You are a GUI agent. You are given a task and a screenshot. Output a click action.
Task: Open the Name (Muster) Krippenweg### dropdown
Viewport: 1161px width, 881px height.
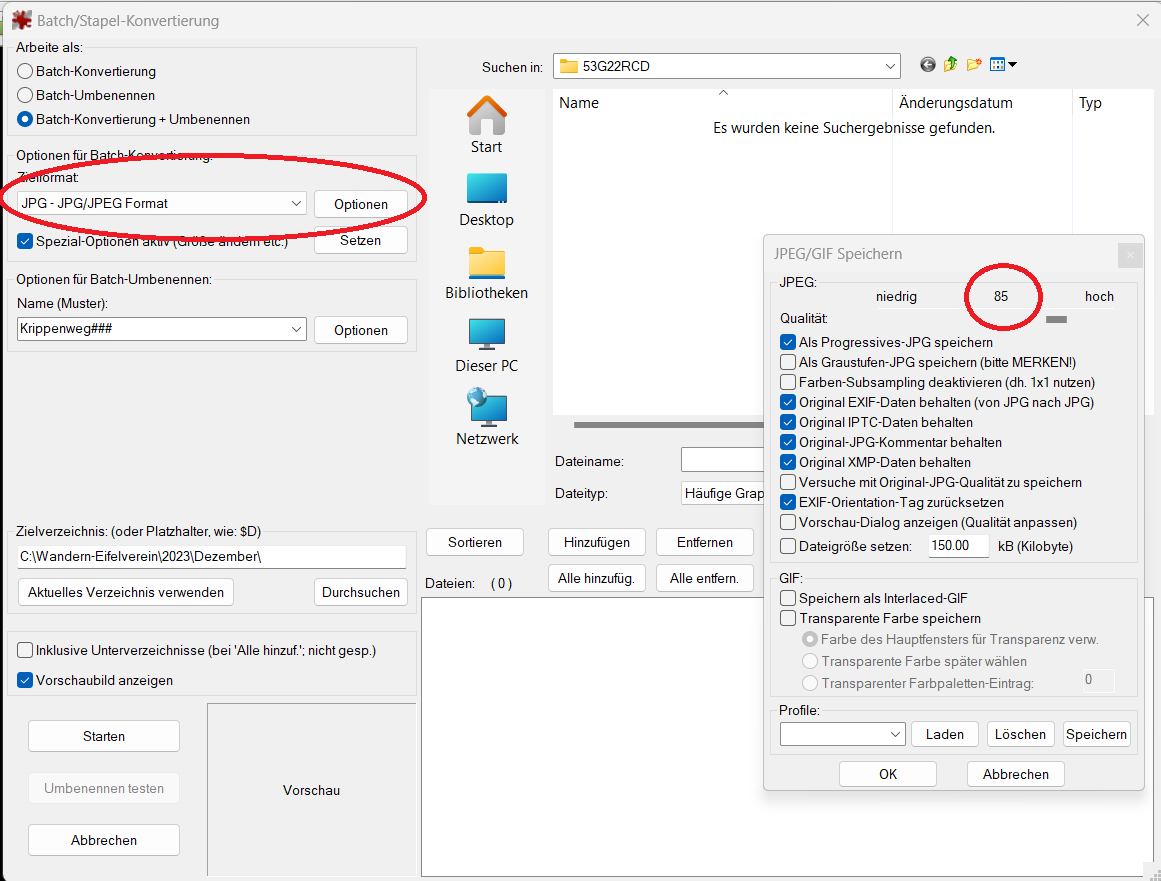pos(296,329)
